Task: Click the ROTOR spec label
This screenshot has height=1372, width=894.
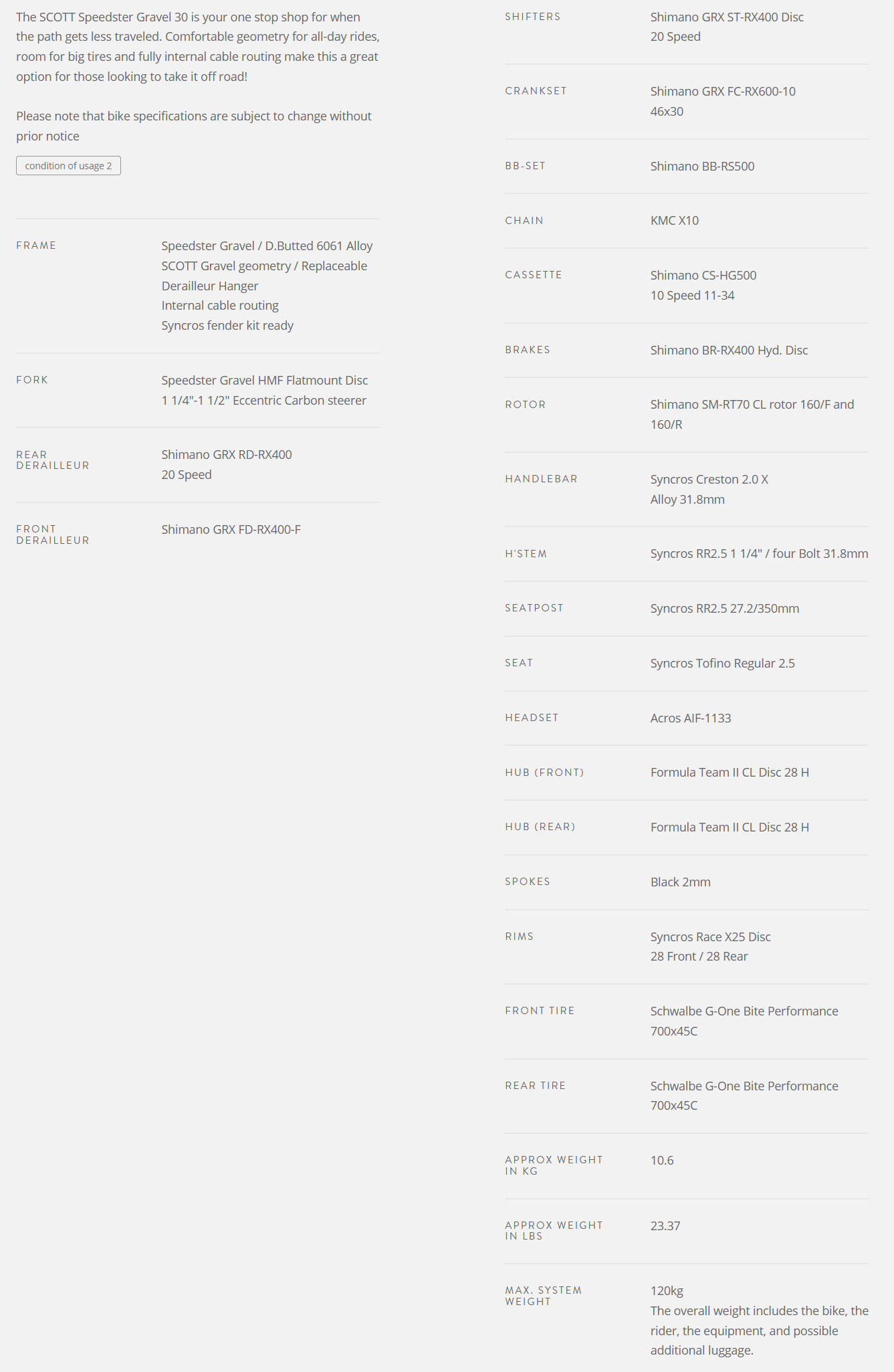Action: pyautogui.click(x=525, y=405)
